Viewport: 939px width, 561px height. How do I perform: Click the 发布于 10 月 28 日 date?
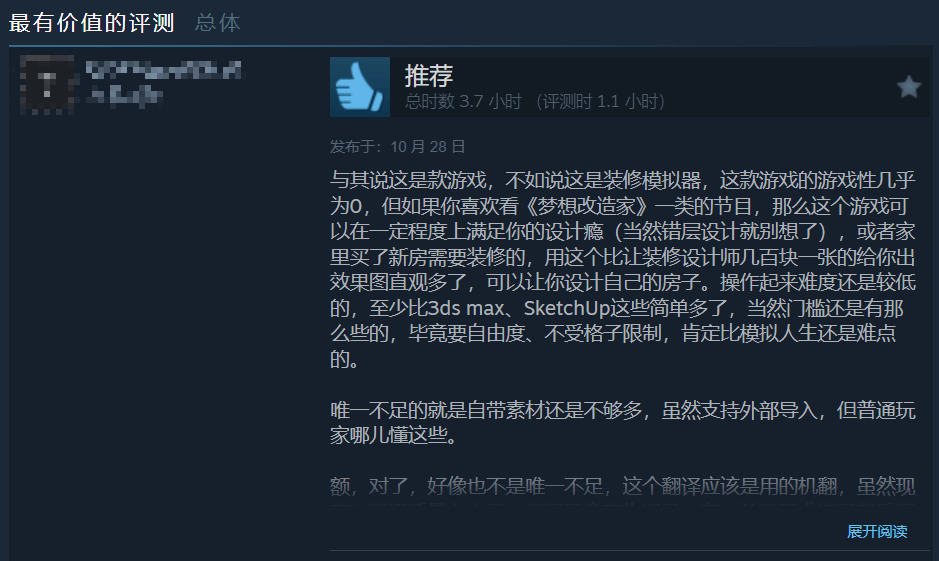(398, 147)
